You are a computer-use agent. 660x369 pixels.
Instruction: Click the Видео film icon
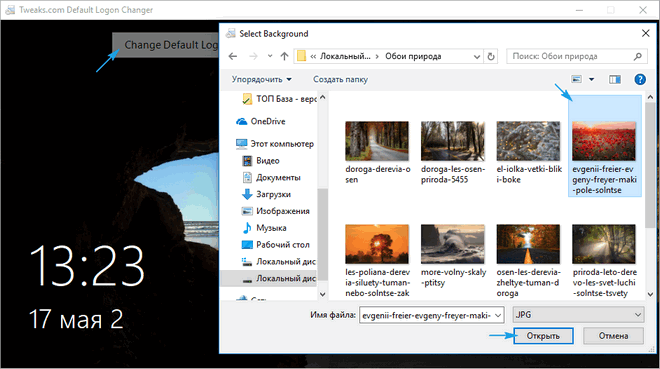(248, 161)
